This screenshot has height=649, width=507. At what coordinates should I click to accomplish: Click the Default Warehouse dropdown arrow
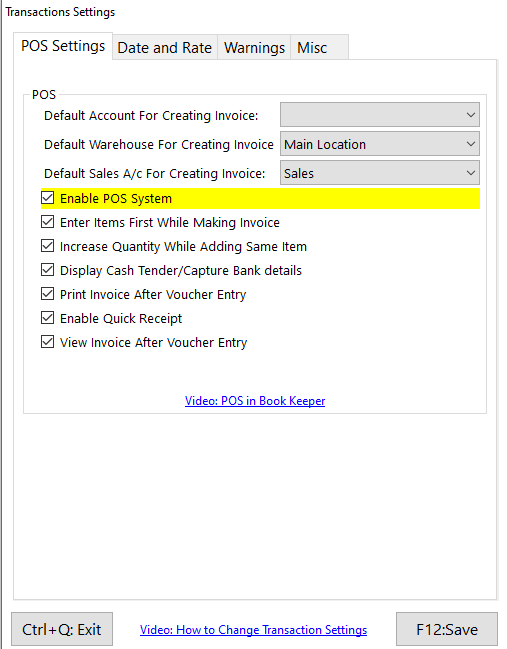pos(471,144)
